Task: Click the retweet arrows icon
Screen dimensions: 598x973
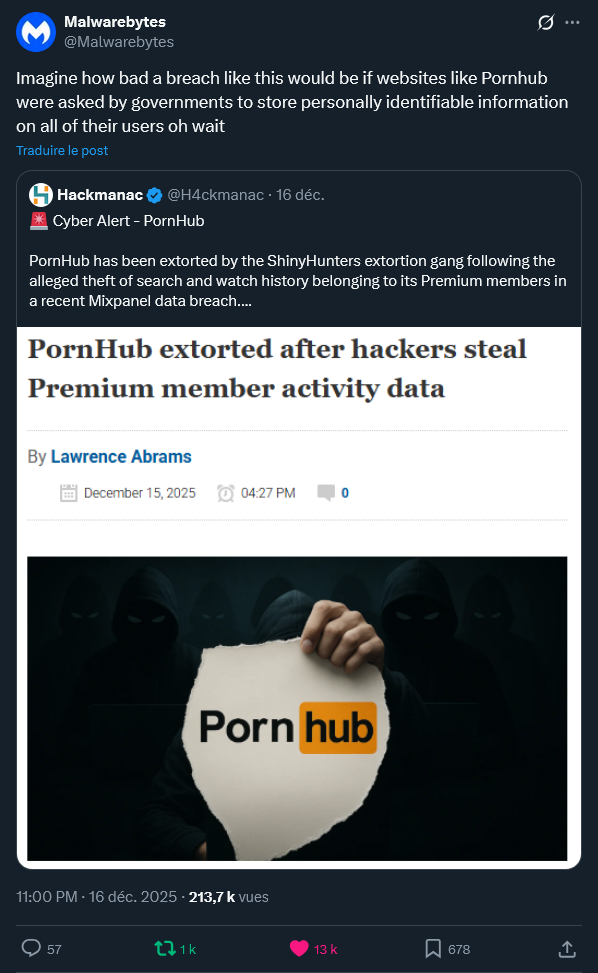Action: pos(165,948)
